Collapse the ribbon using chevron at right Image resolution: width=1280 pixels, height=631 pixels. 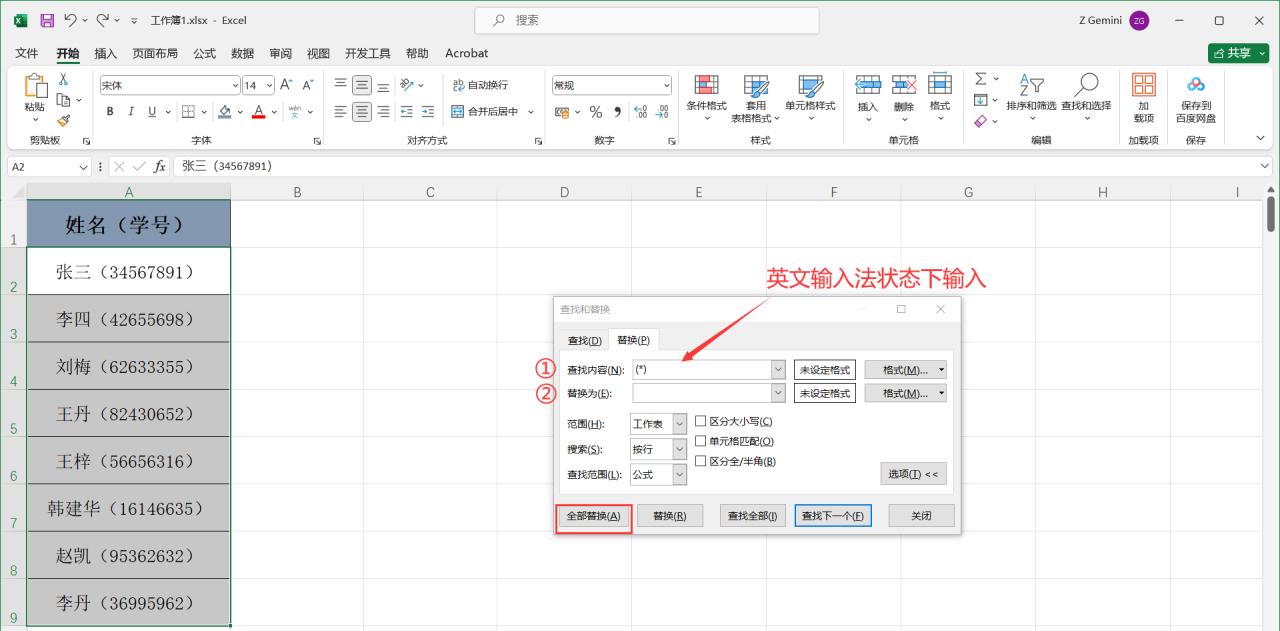[x=1261, y=138]
